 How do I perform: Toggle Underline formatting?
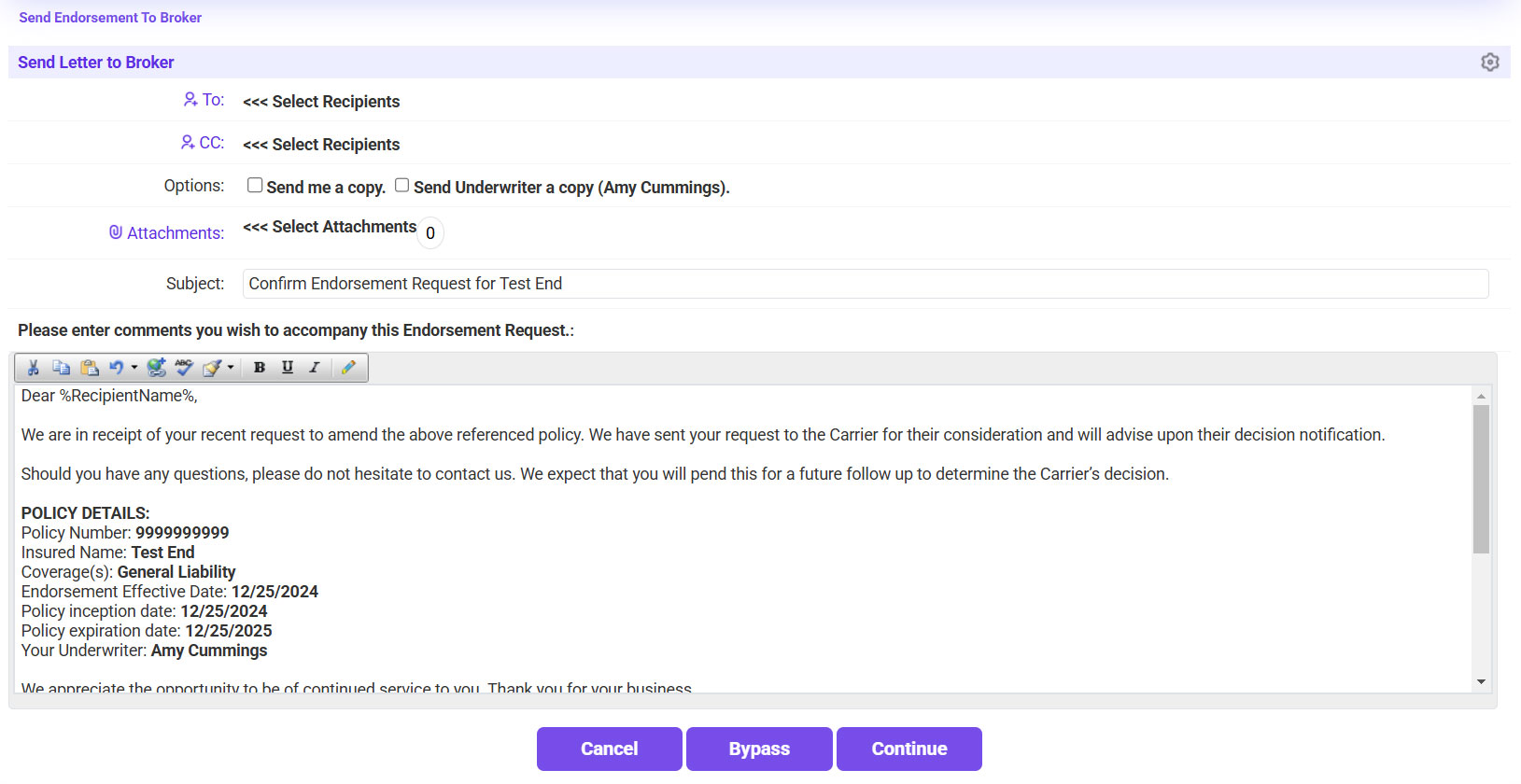288,368
